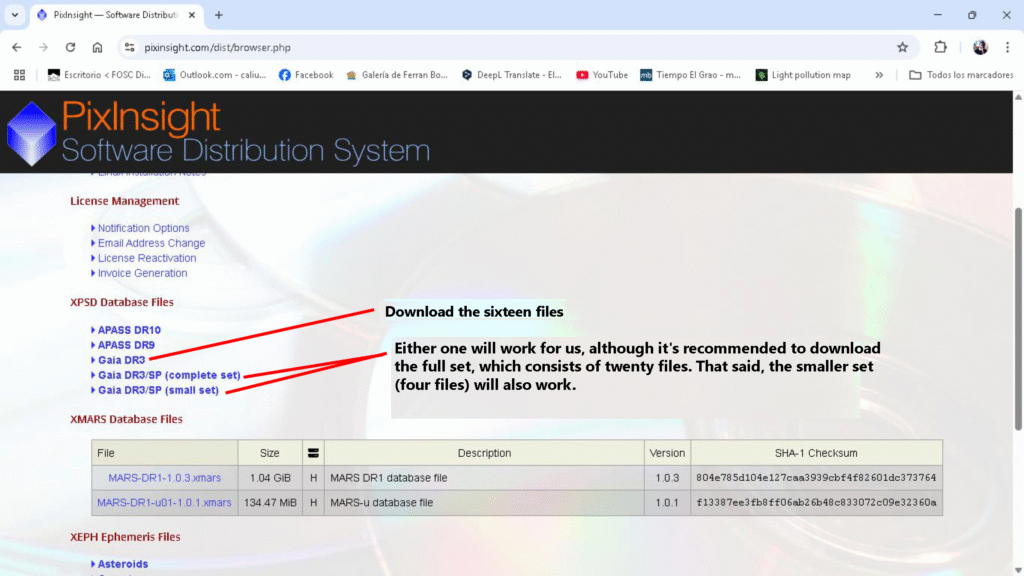The height and width of the screenshot is (576, 1024).
Task: Select the 1.04 GiB size cell
Action: tap(270, 478)
